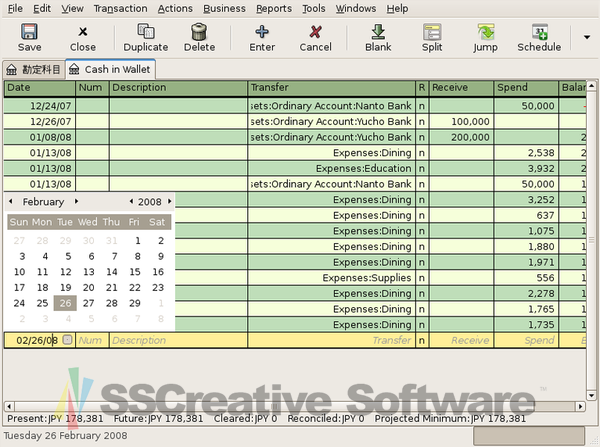This screenshot has height=447, width=600.
Task: Click the Description field in new row
Action: click(x=178, y=340)
